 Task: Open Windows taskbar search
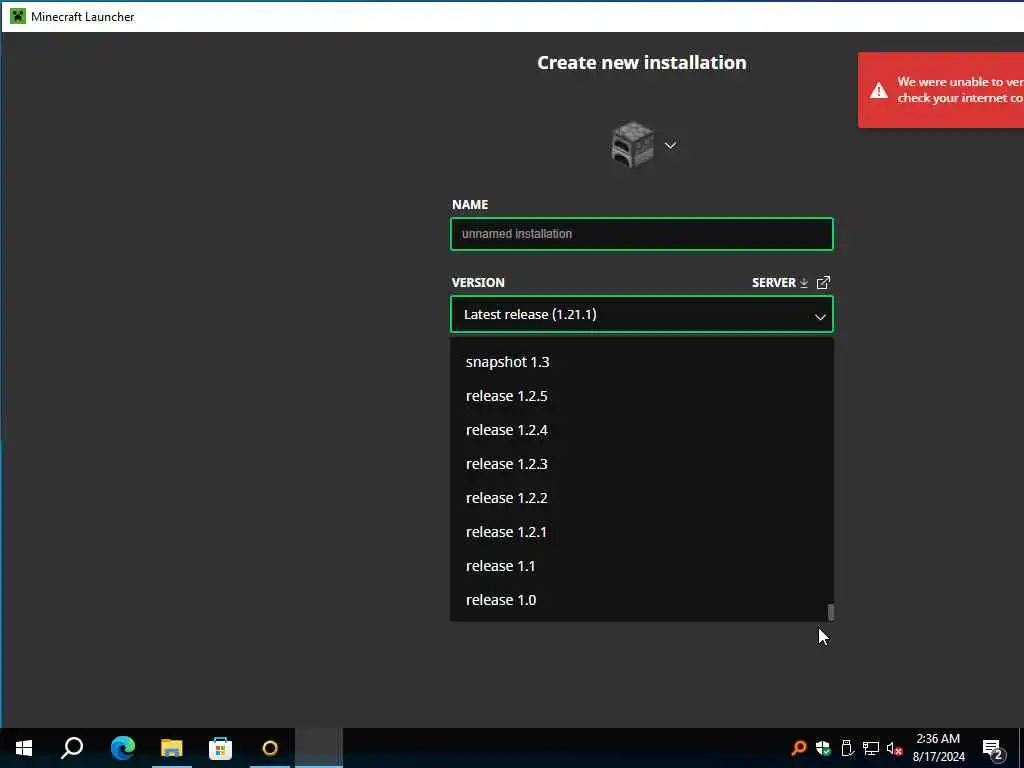coord(72,748)
